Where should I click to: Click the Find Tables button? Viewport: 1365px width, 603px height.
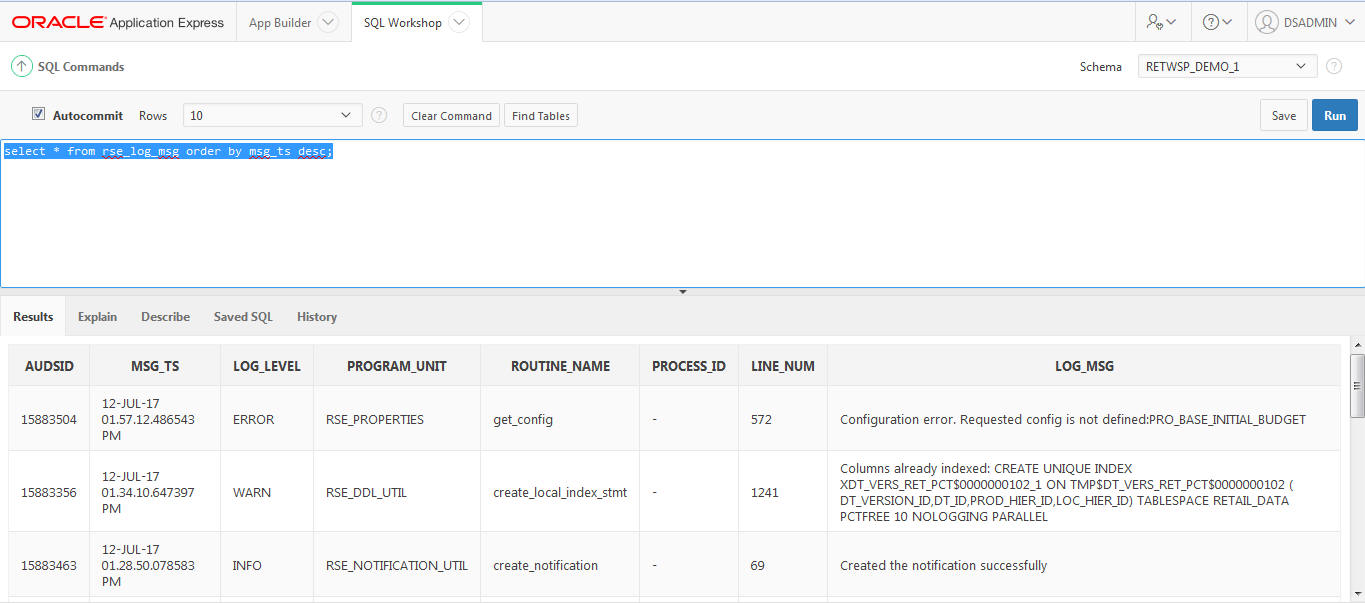click(x=541, y=116)
